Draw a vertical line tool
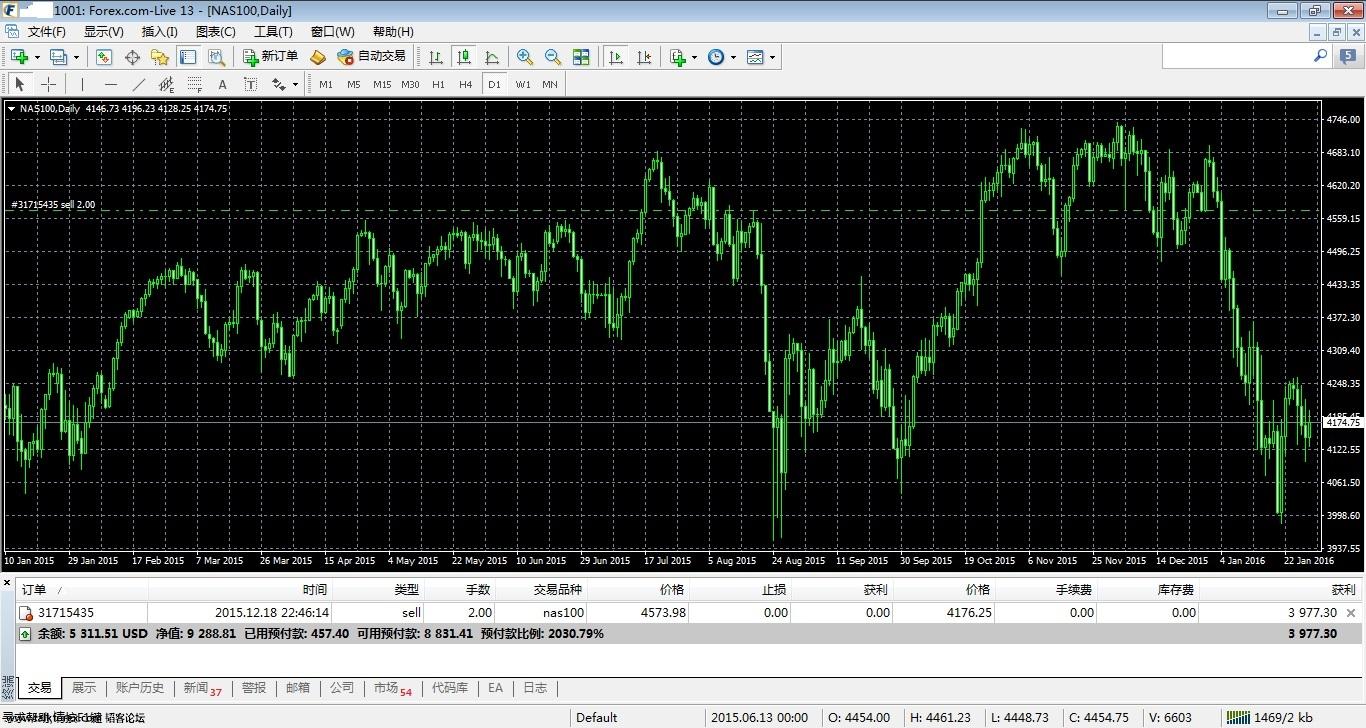This screenshot has width=1366, height=728. point(82,84)
